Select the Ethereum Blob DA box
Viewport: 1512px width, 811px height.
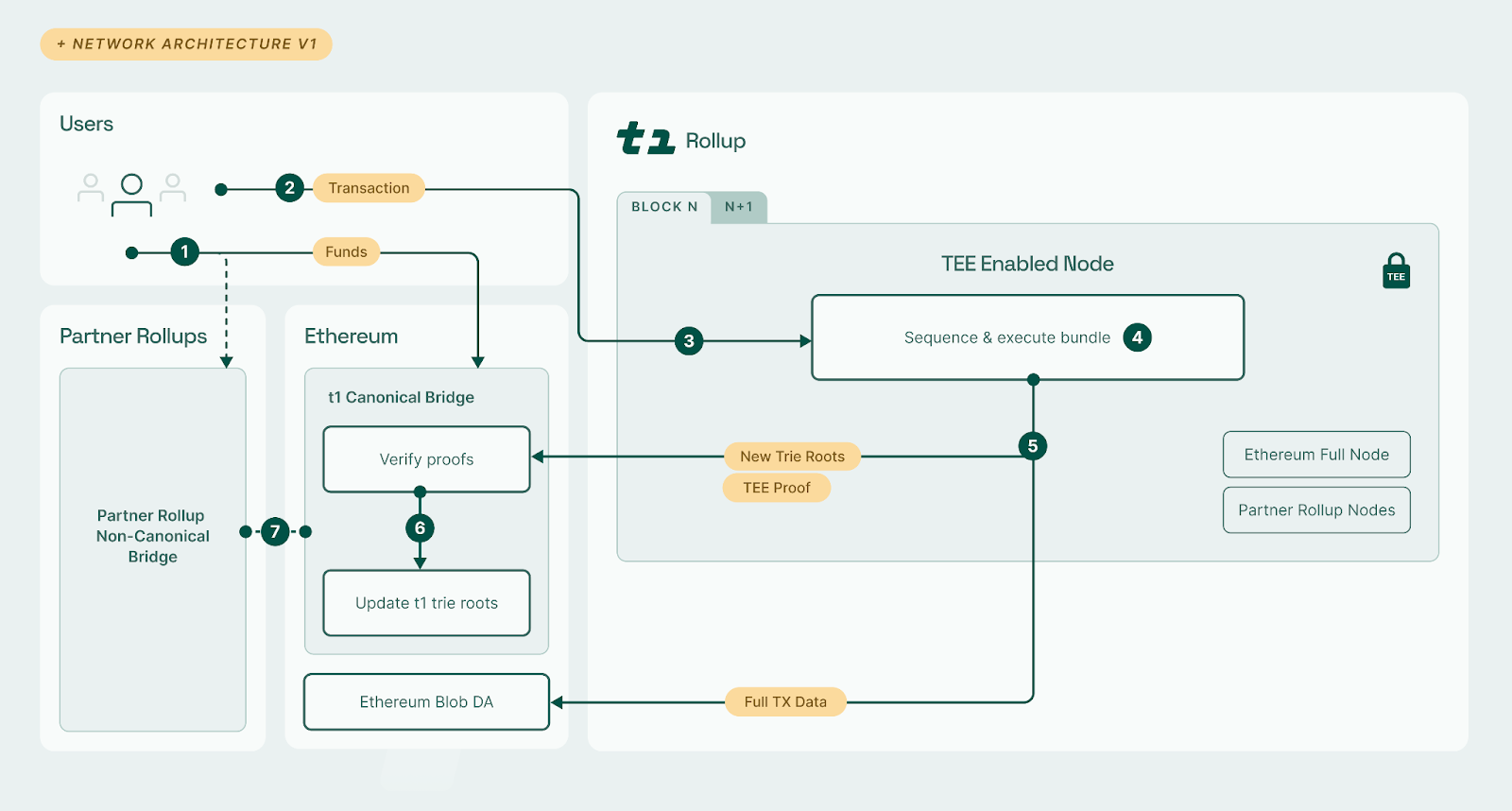tap(426, 702)
